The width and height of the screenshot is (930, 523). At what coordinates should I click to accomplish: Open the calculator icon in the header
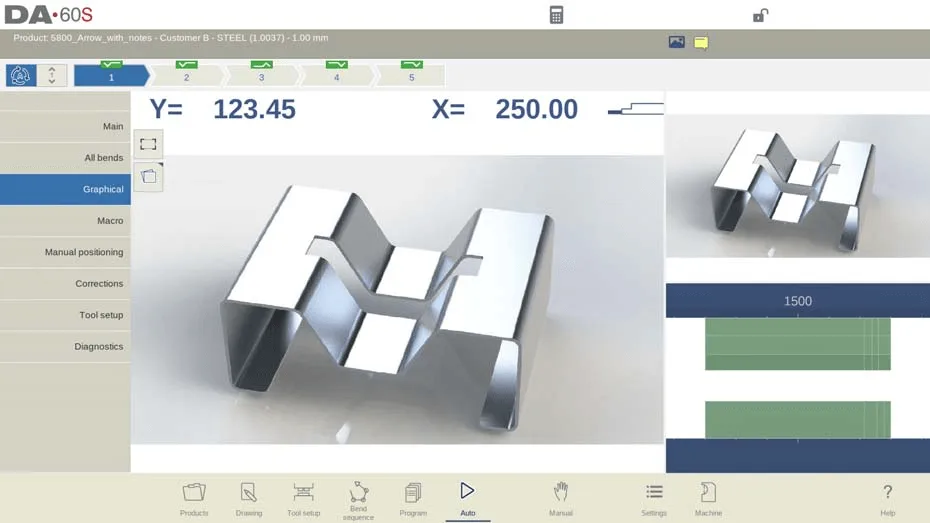556,15
